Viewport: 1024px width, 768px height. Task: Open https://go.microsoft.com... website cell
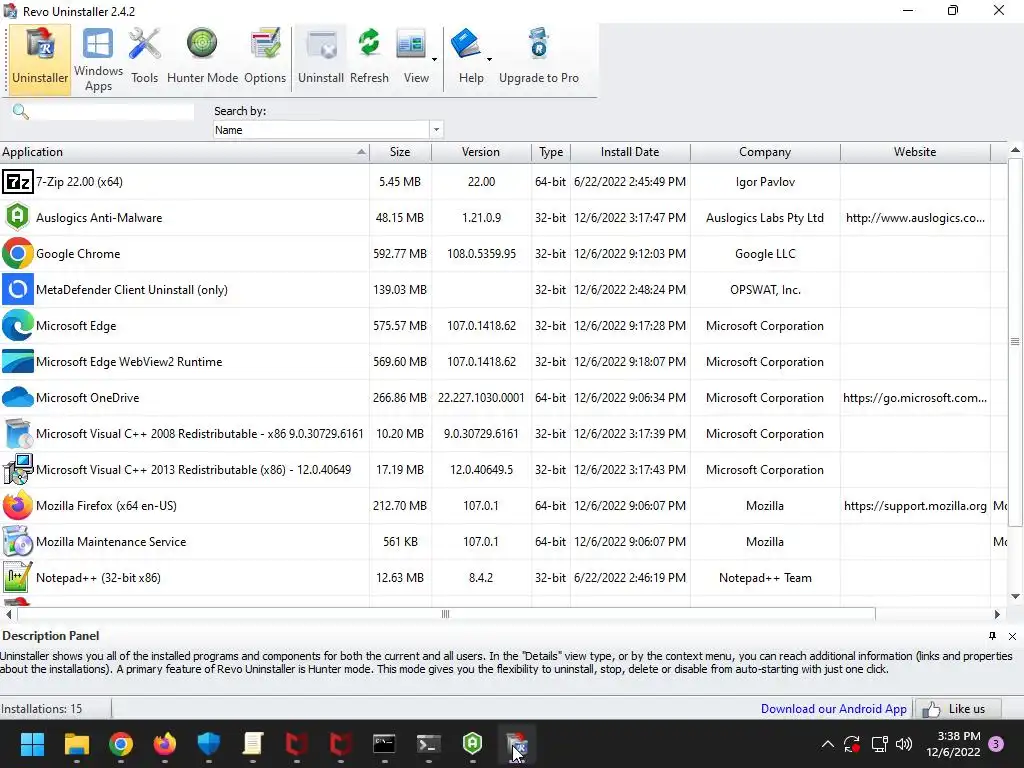(x=915, y=397)
